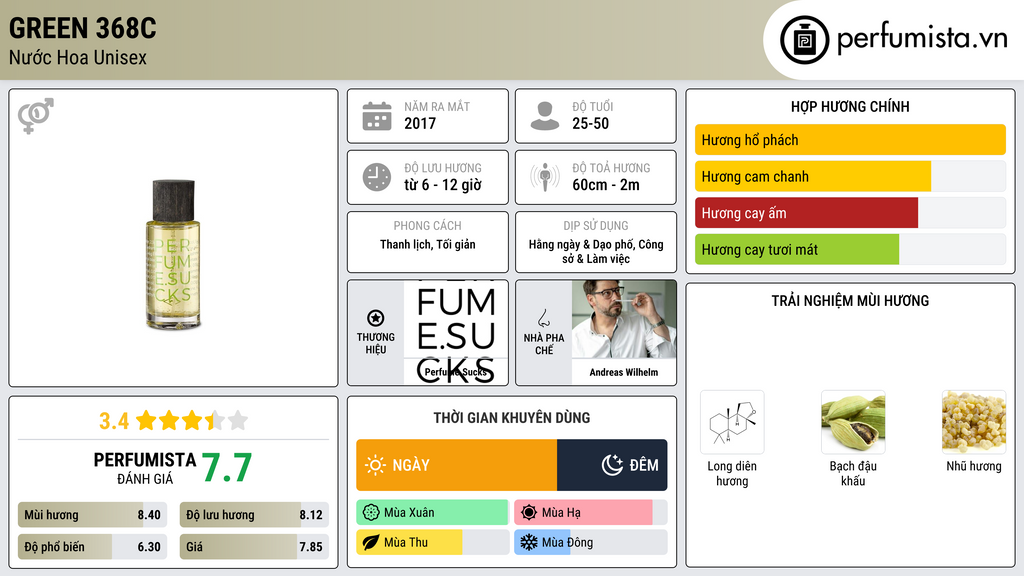Screen dimensions: 1024x576
Task: Click the Độ lưu hương 8.12 score bar
Action: 255,515
